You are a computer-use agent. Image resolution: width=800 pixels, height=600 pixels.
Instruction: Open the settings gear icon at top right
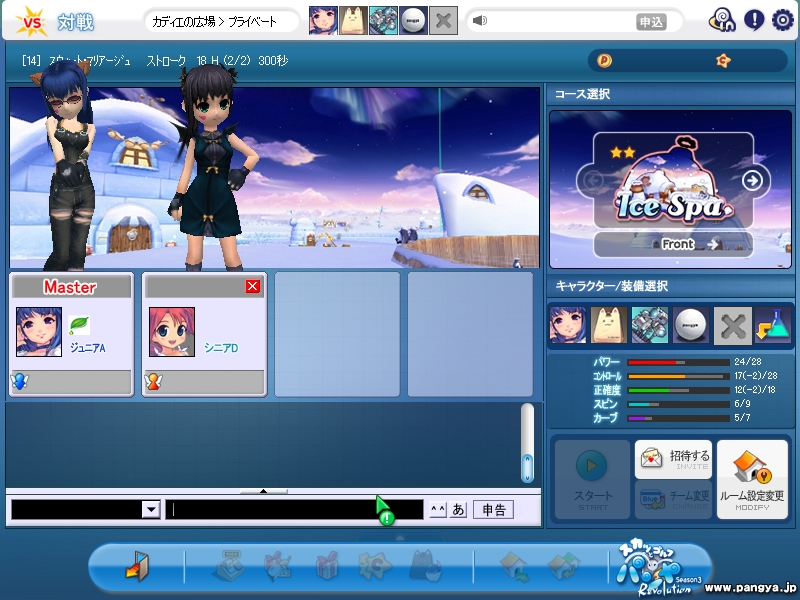tap(783, 20)
